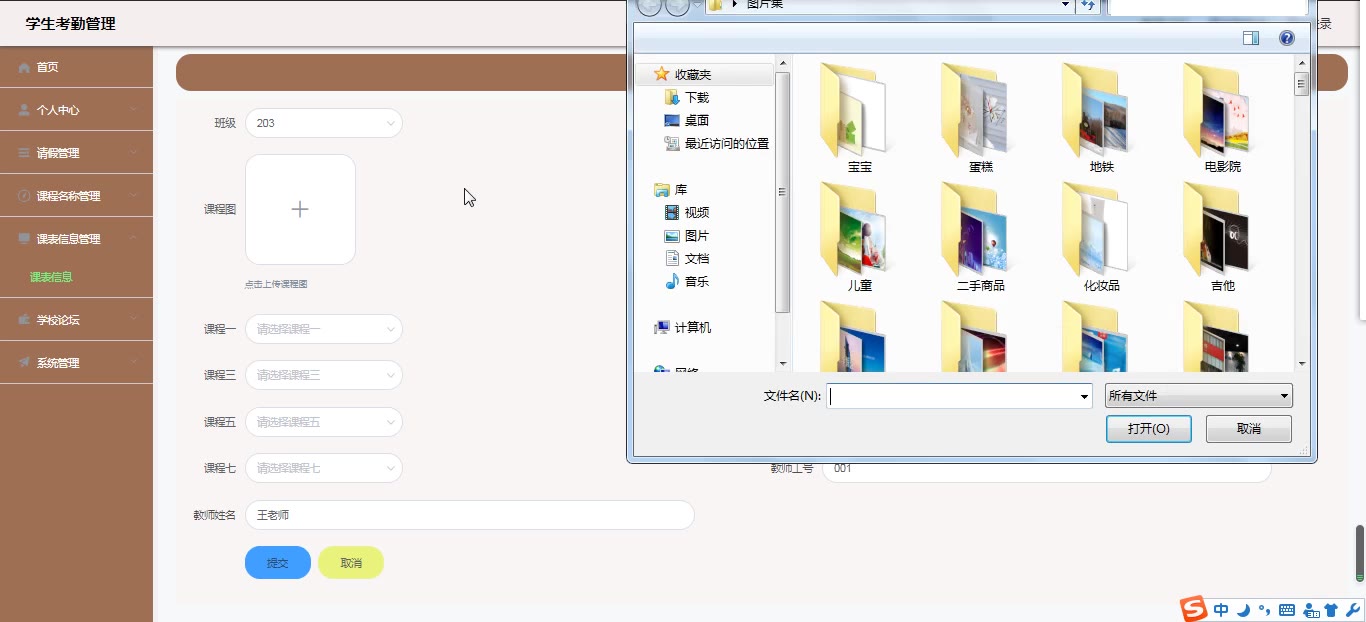Expand 请假管理 in the sidebar

[x=76, y=153]
